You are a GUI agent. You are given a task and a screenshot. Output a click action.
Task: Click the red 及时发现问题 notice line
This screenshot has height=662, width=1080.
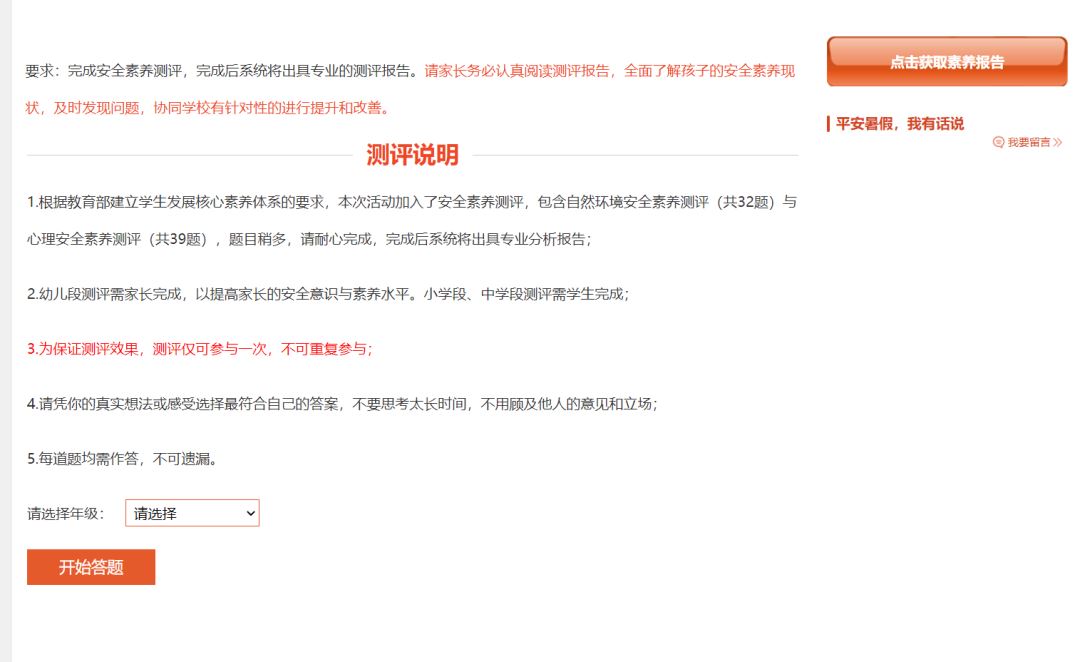(x=207, y=108)
